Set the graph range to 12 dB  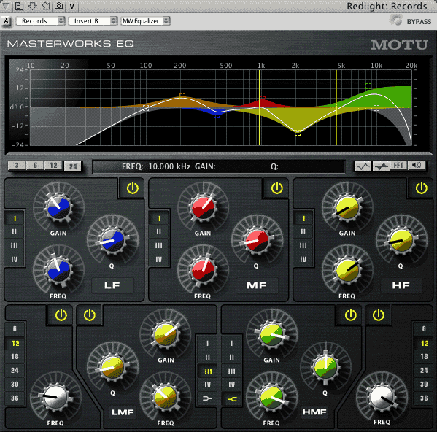pos(54,165)
